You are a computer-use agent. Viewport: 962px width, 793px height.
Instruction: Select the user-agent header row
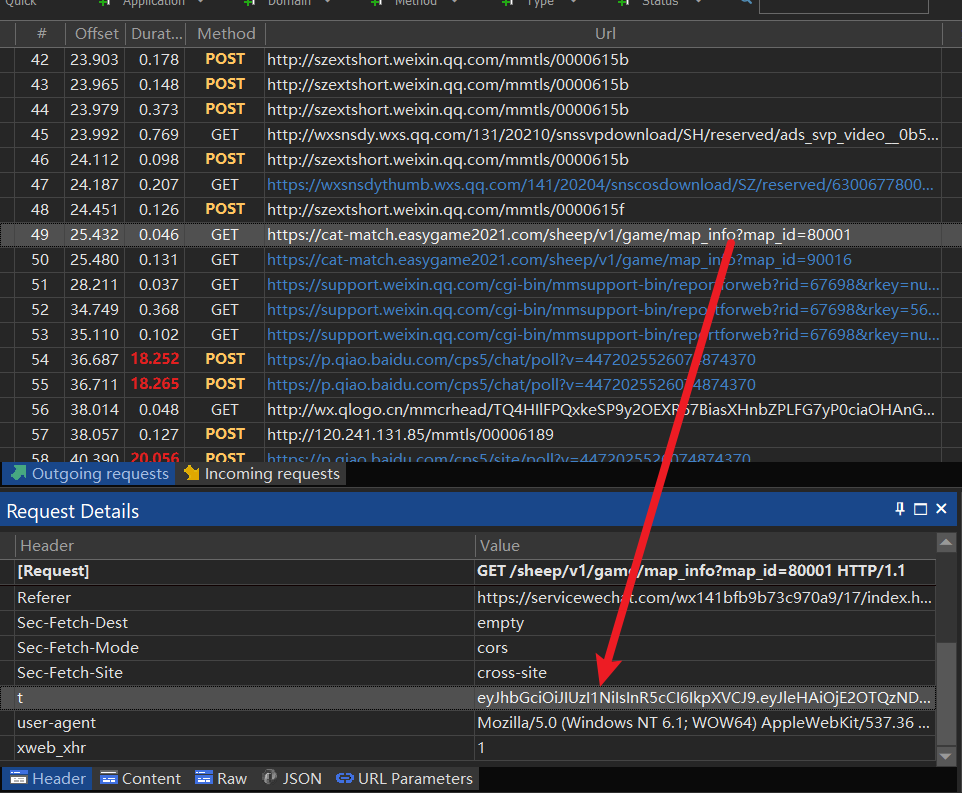point(245,722)
